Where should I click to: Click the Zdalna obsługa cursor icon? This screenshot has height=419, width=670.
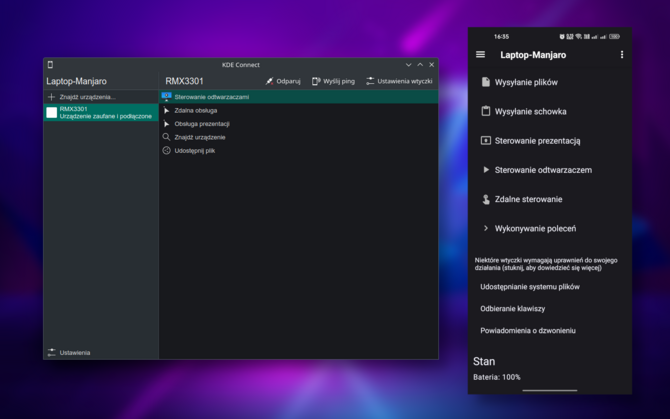click(x=166, y=110)
